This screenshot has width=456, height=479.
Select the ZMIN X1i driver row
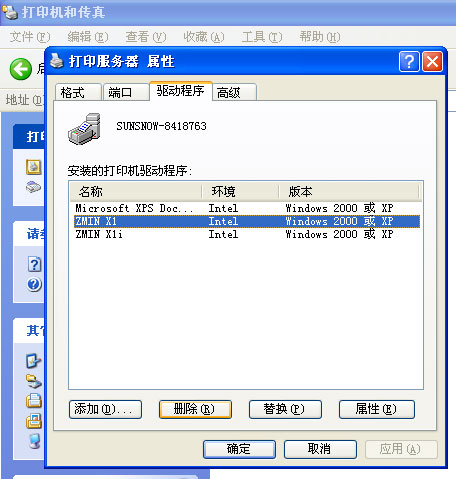pyautogui.click(x=246, y=234)
